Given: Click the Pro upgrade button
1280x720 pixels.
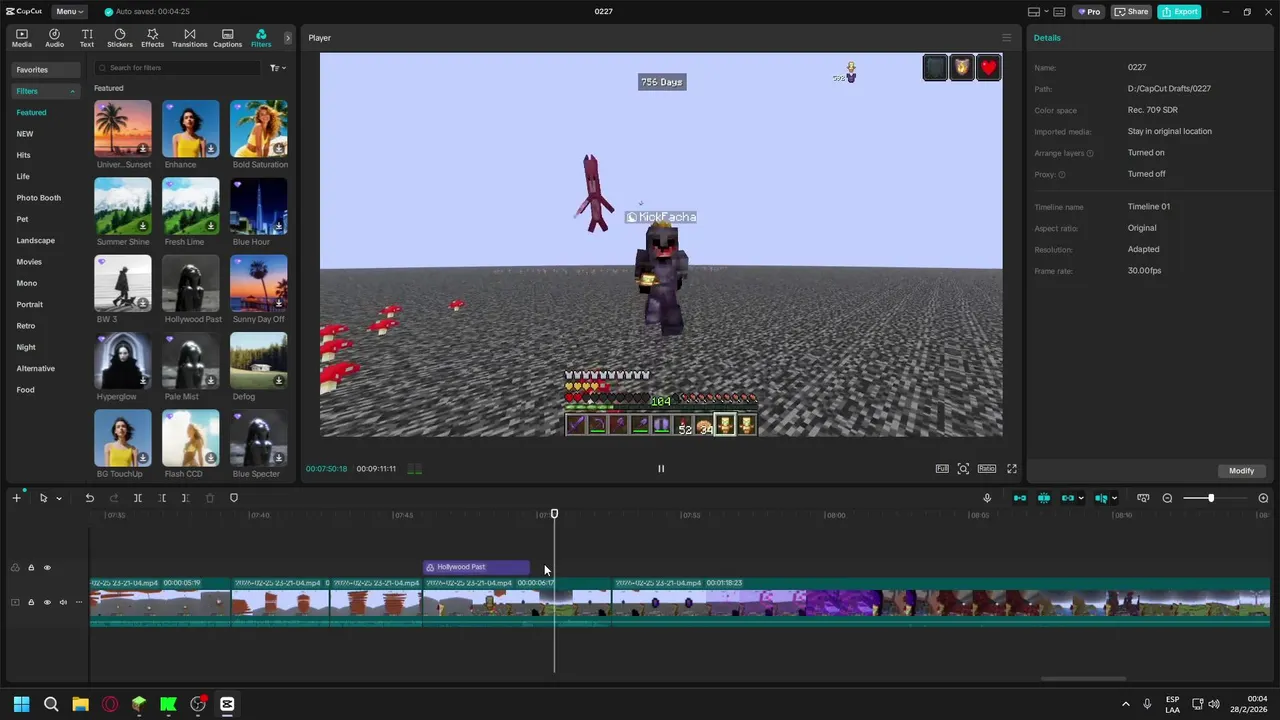Looking at the screenshot, I should tap(1089, 12).
